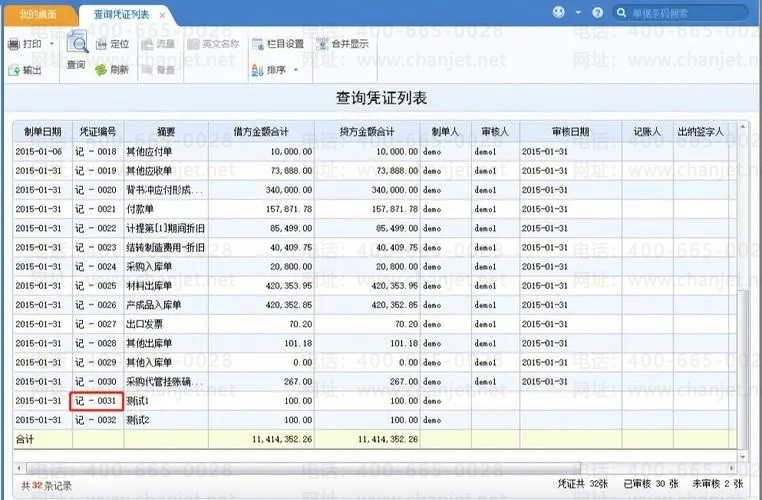762x500 pixels.
Task: Click the 定位 locate button
Action: pyautogui.click(x=112, y=44)
